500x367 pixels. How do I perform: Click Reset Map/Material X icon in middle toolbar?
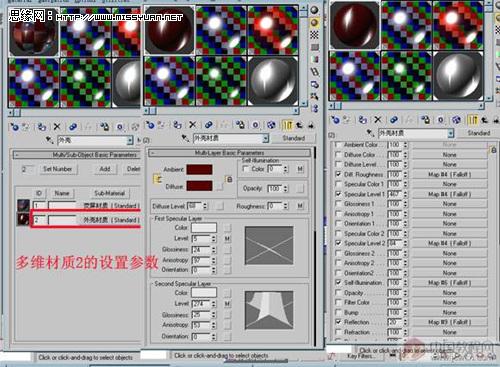[x=192, y=125]
